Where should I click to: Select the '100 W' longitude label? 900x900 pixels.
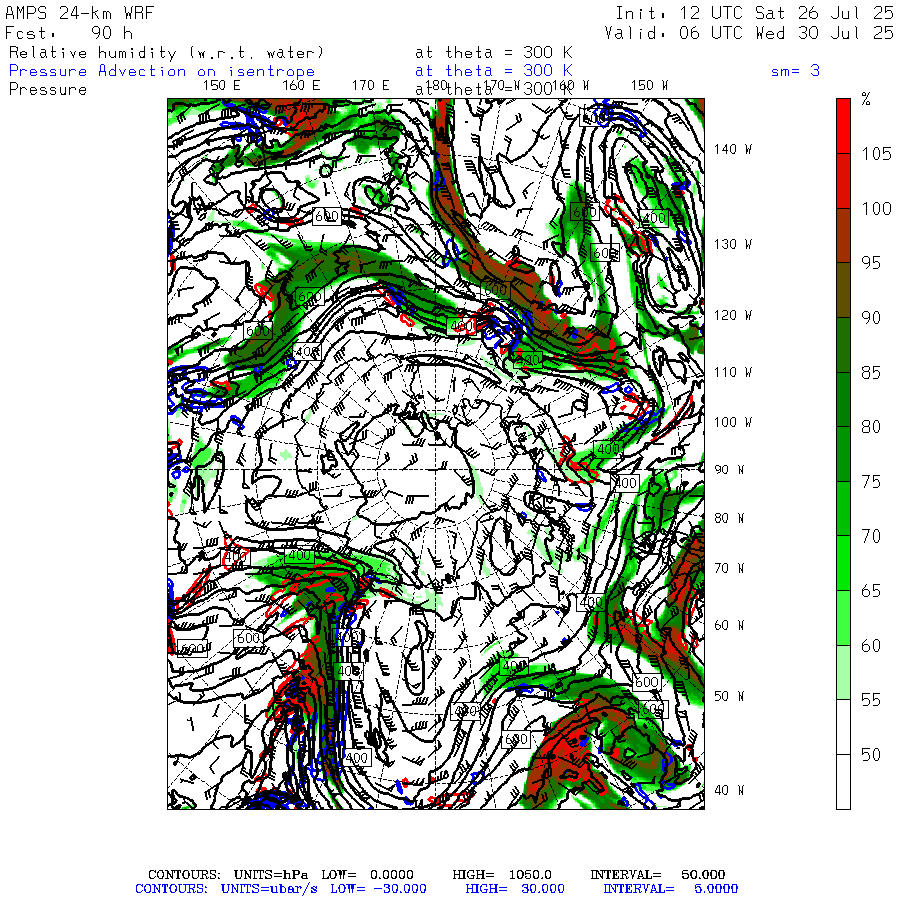pos(732,422)
